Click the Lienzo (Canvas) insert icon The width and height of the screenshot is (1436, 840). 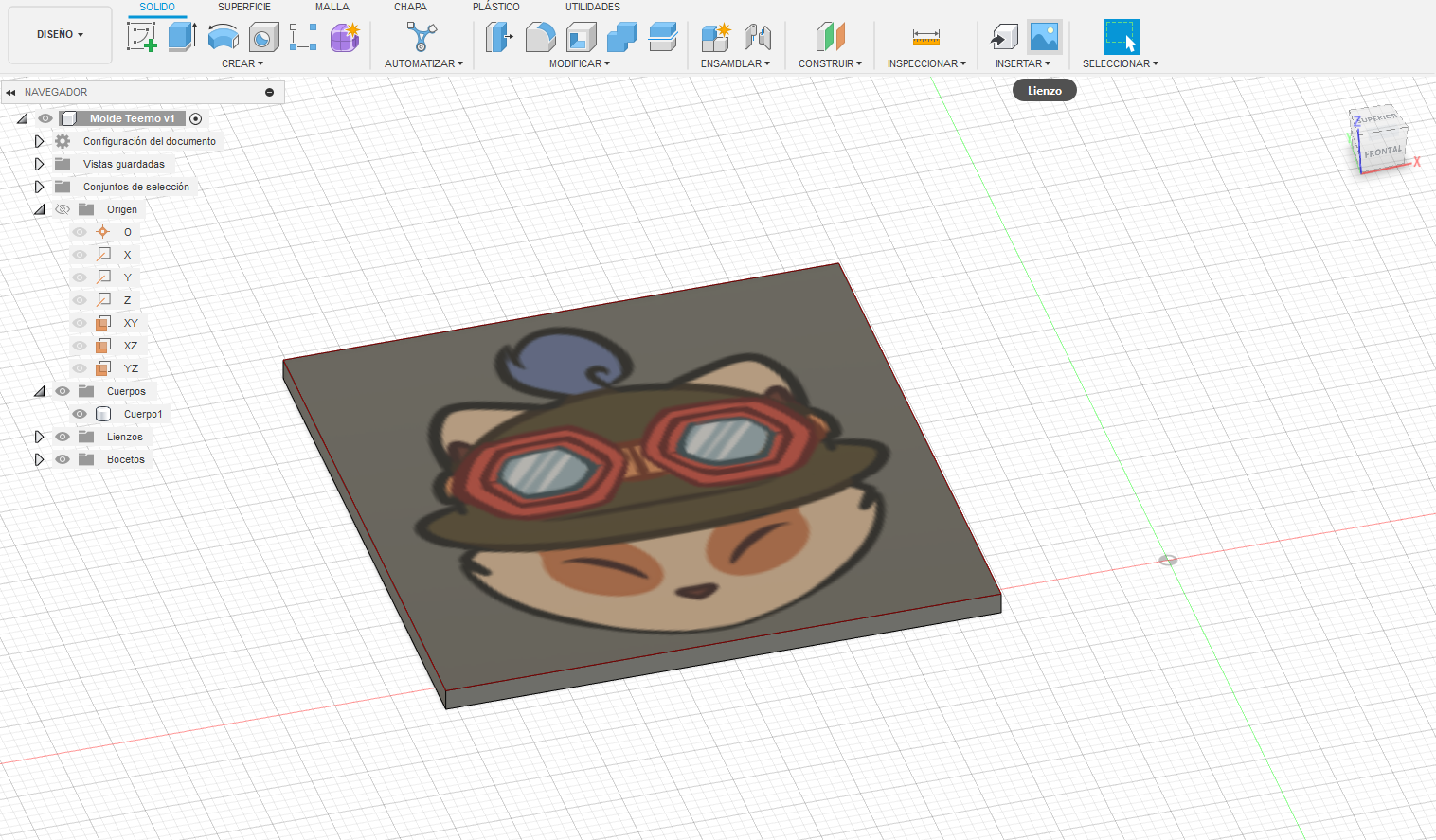click(x=1044, y=37)
